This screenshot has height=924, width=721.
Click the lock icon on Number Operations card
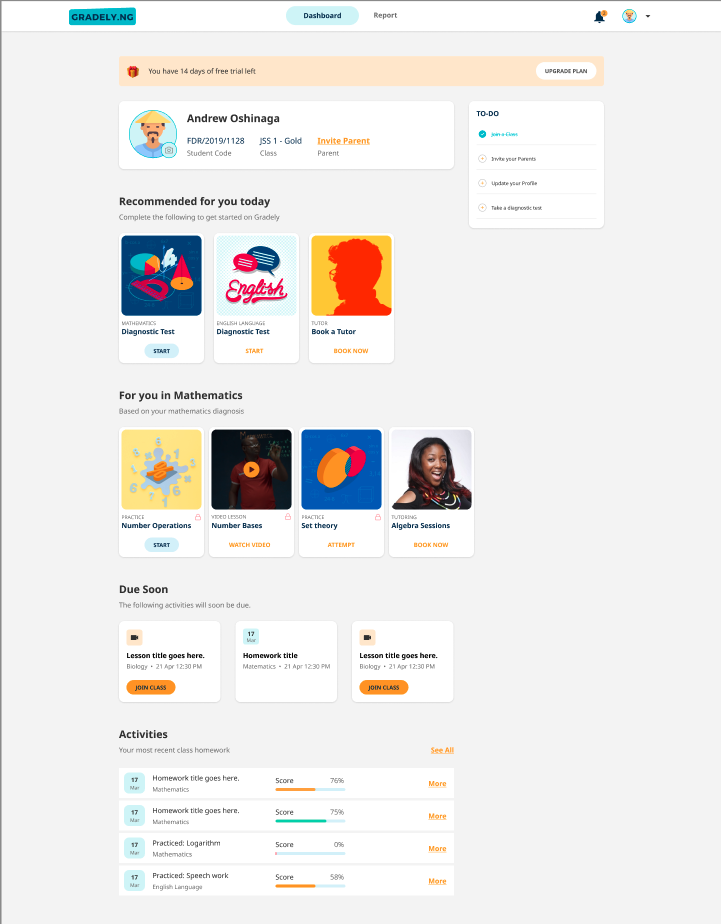[x=198, y=517]
